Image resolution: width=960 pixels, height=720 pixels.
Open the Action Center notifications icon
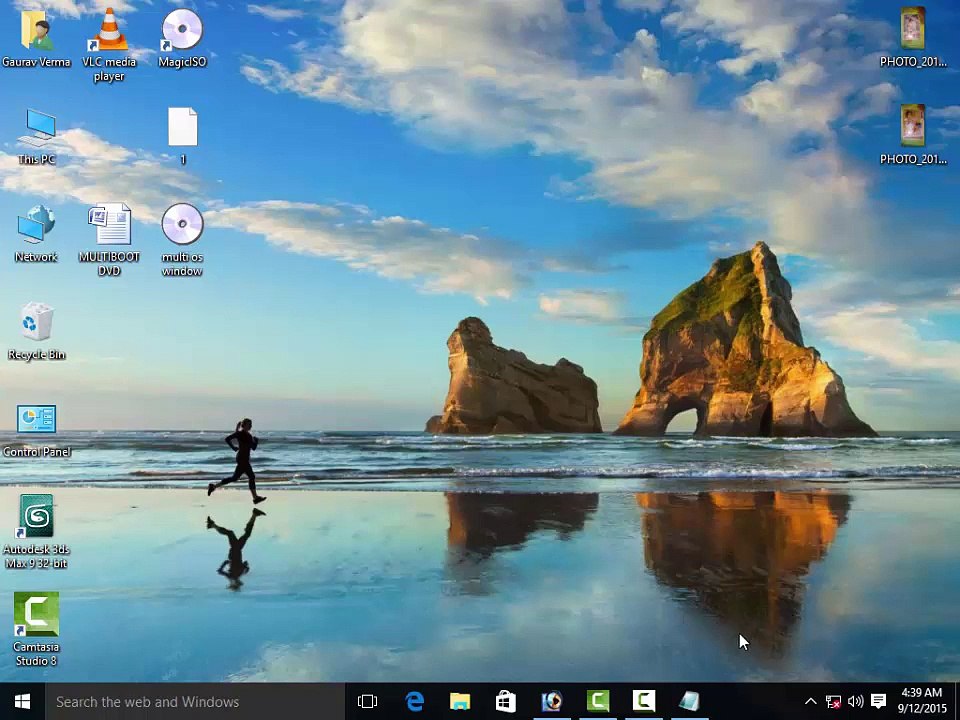(x=879, y=702)
